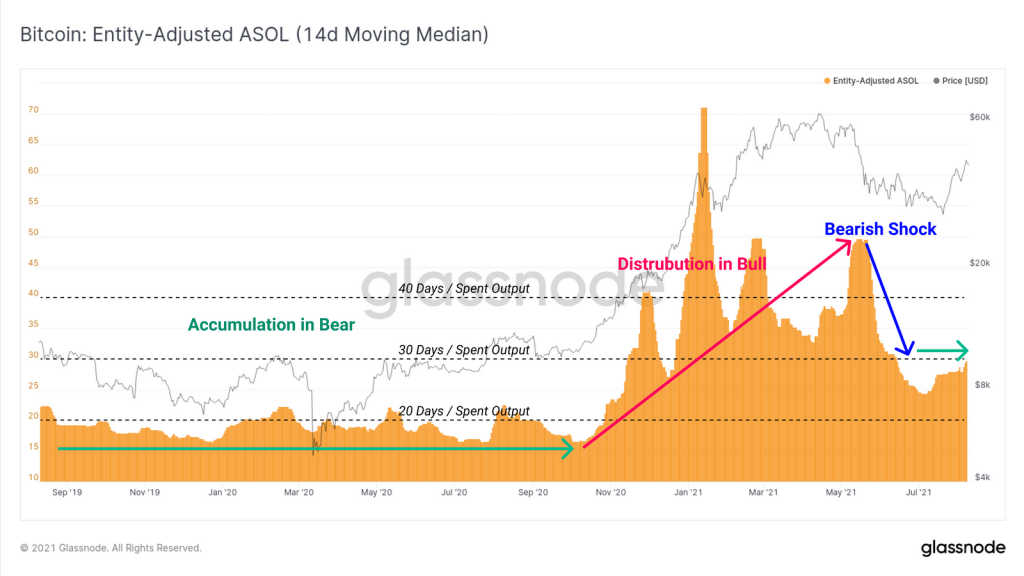Click the green arrowhead ending Accumulation line
Viewport: 1024px width, 576px height.
point(568,448)
